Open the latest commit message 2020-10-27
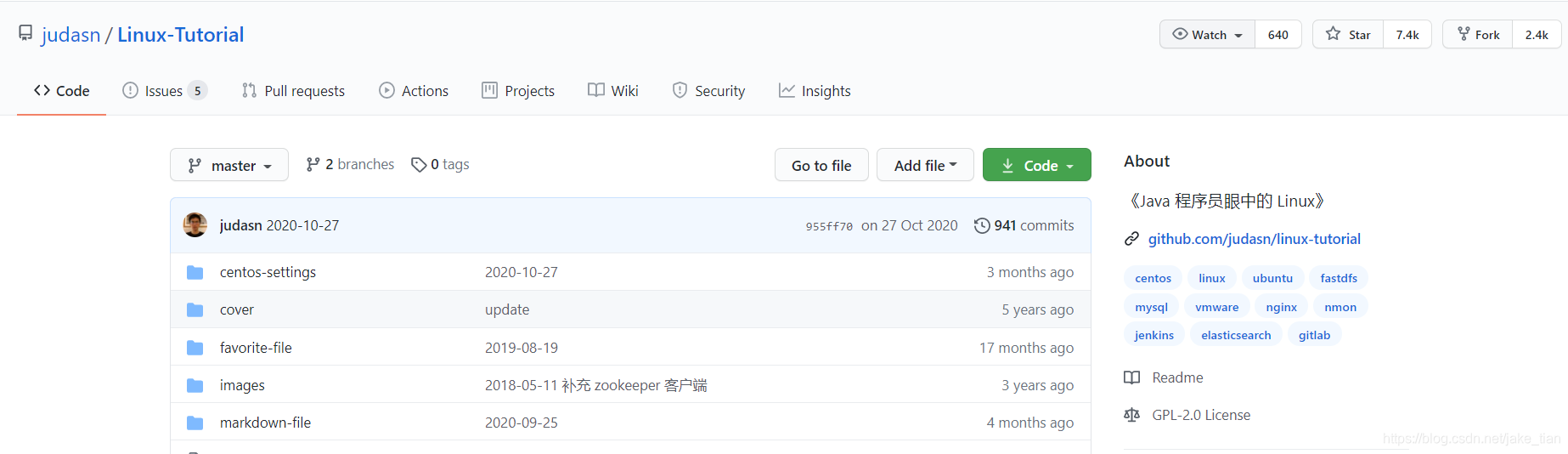The image size is (1568, 454). (302, 225)
